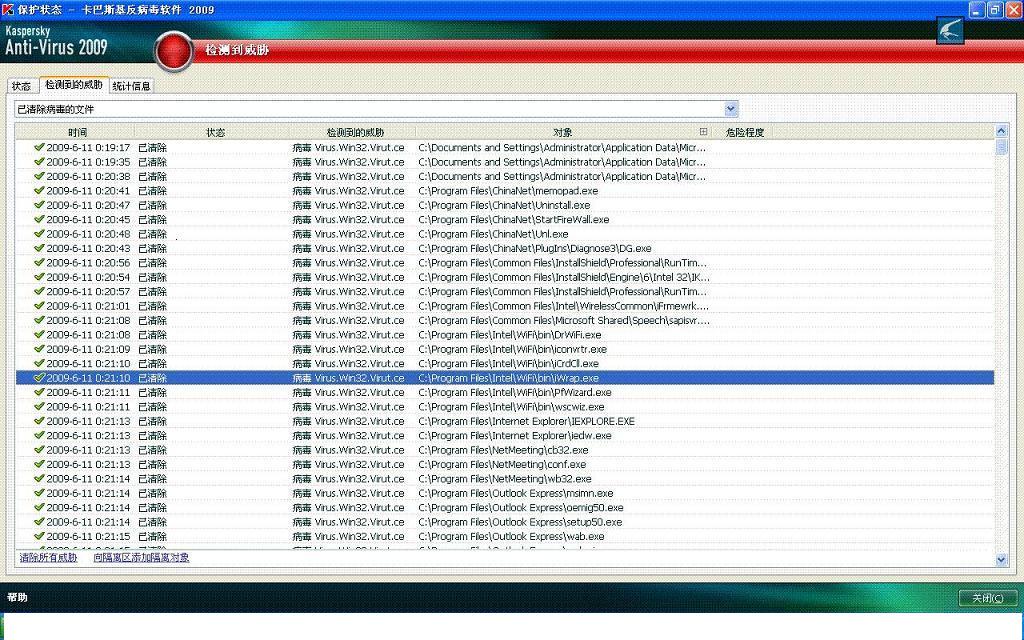
Task: Sort by the 时间 column header
Action: pos(77,132)
